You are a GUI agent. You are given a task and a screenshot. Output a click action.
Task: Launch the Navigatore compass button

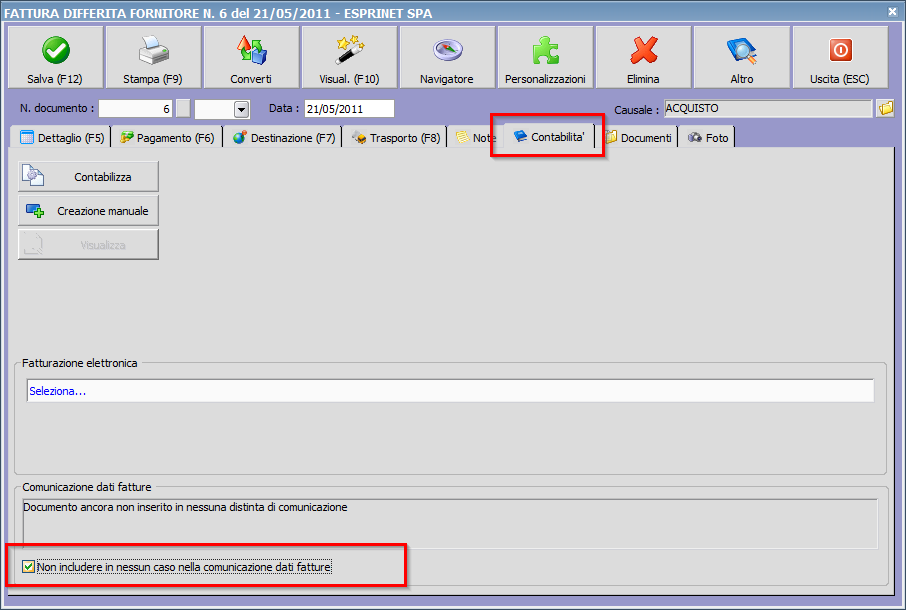447,57
